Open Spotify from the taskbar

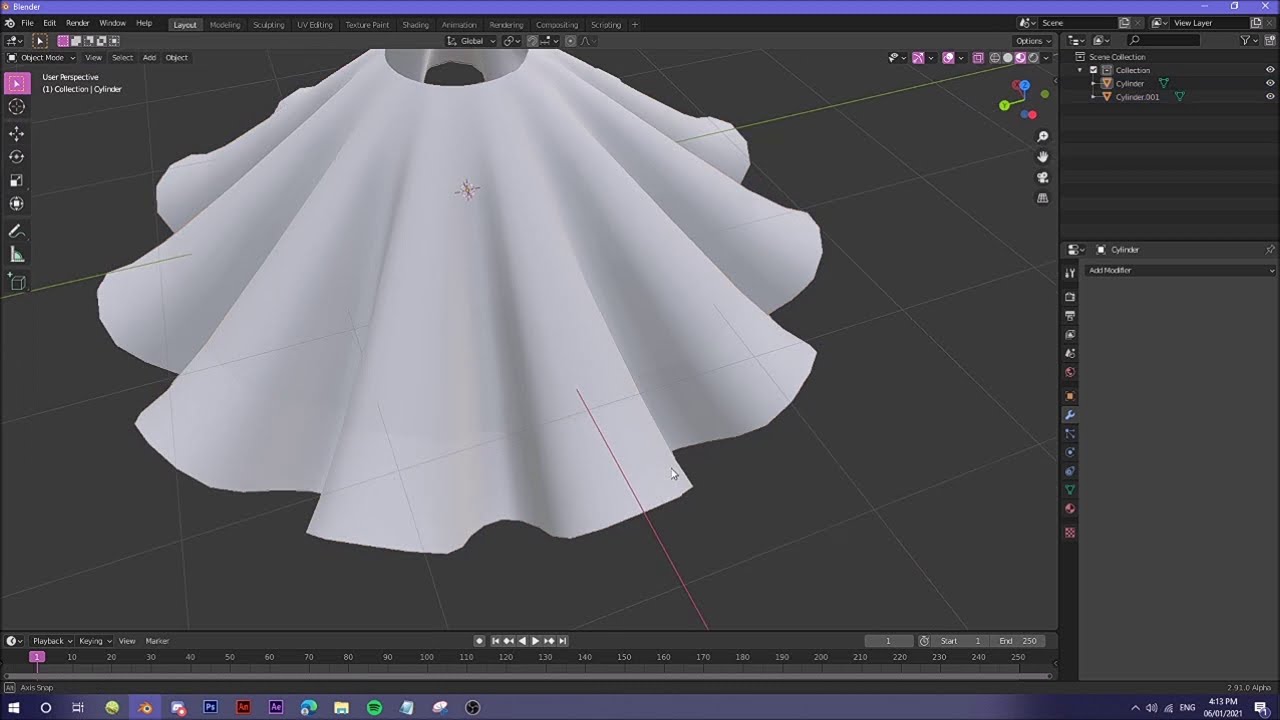[x=374, y=707]
